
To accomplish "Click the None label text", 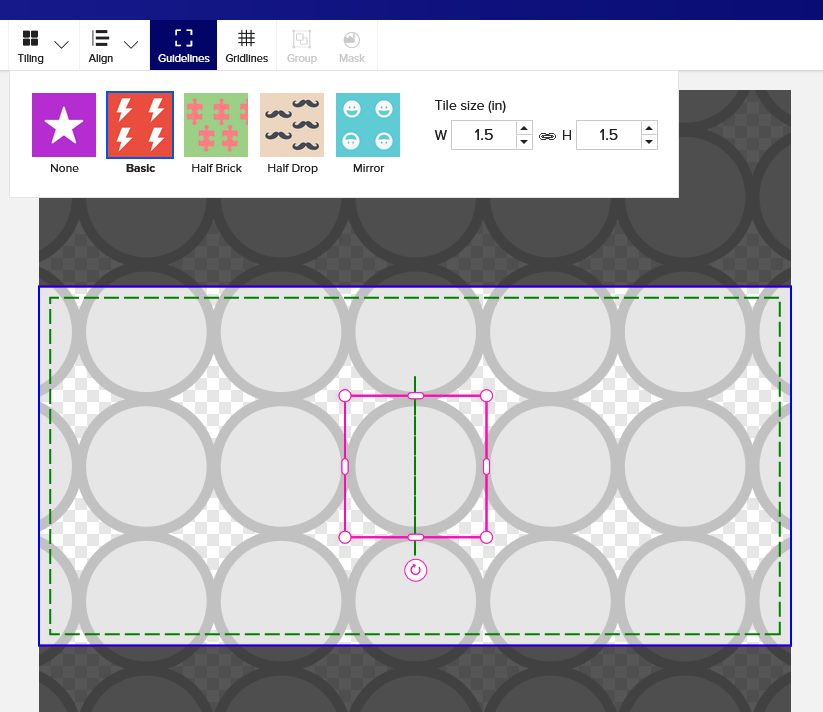I will tap(65, 168).
